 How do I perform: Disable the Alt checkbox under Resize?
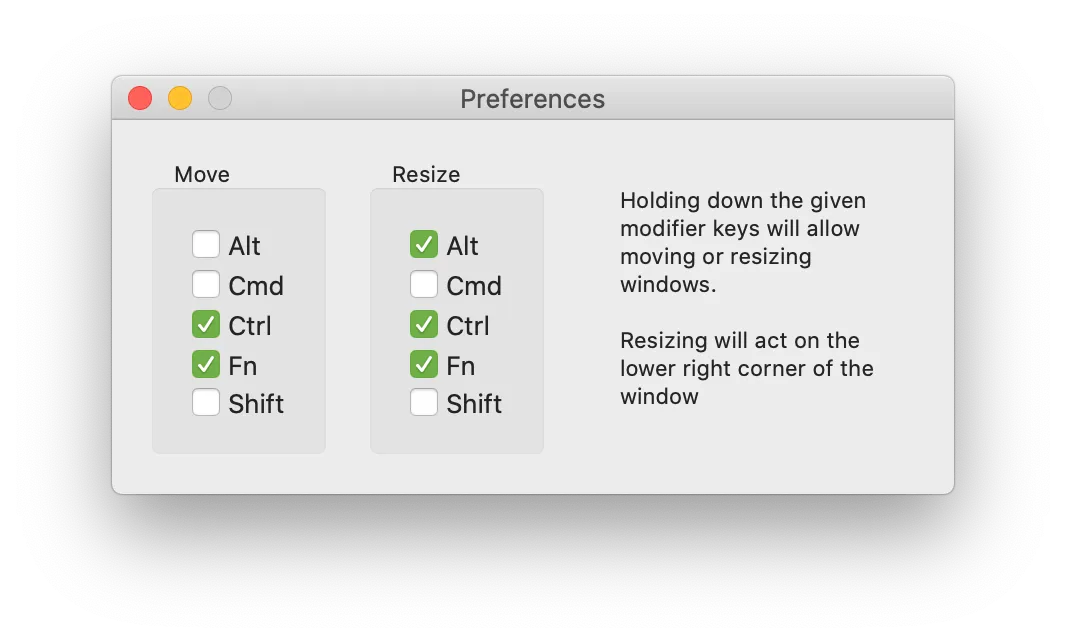(x=423, y=244)
